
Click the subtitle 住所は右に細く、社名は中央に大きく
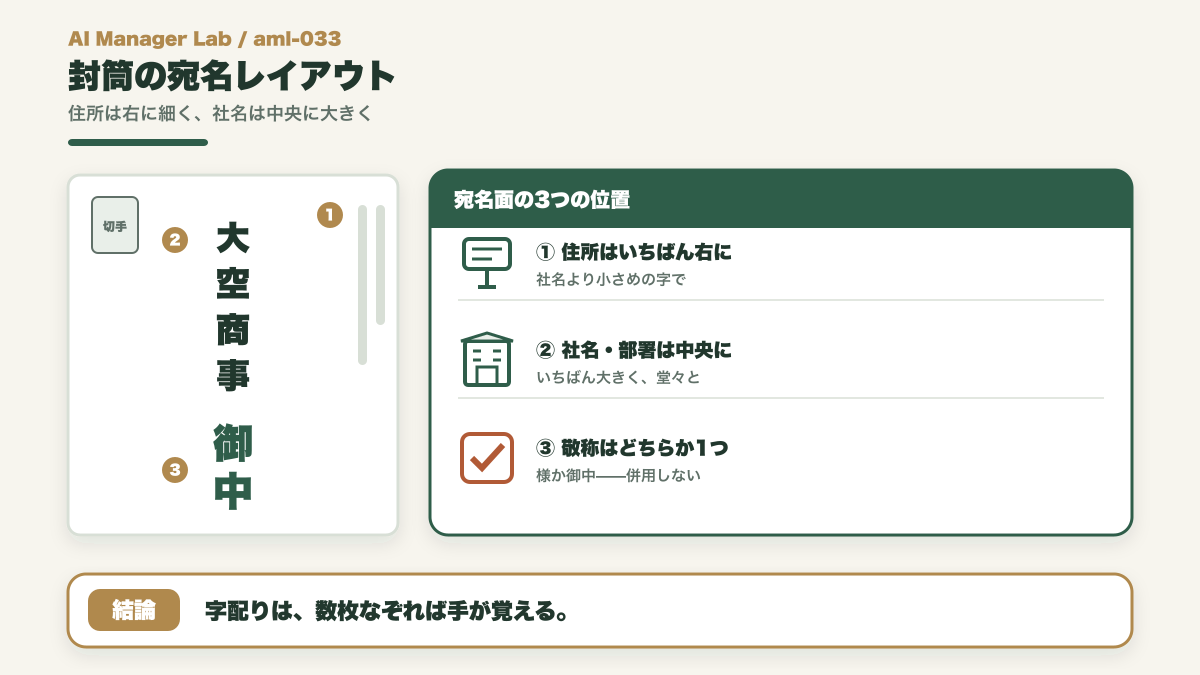coord(220,113)
